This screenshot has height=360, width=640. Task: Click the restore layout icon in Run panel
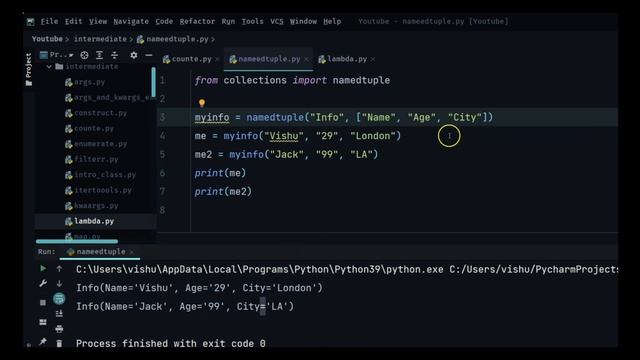click(x=43, y=322)
